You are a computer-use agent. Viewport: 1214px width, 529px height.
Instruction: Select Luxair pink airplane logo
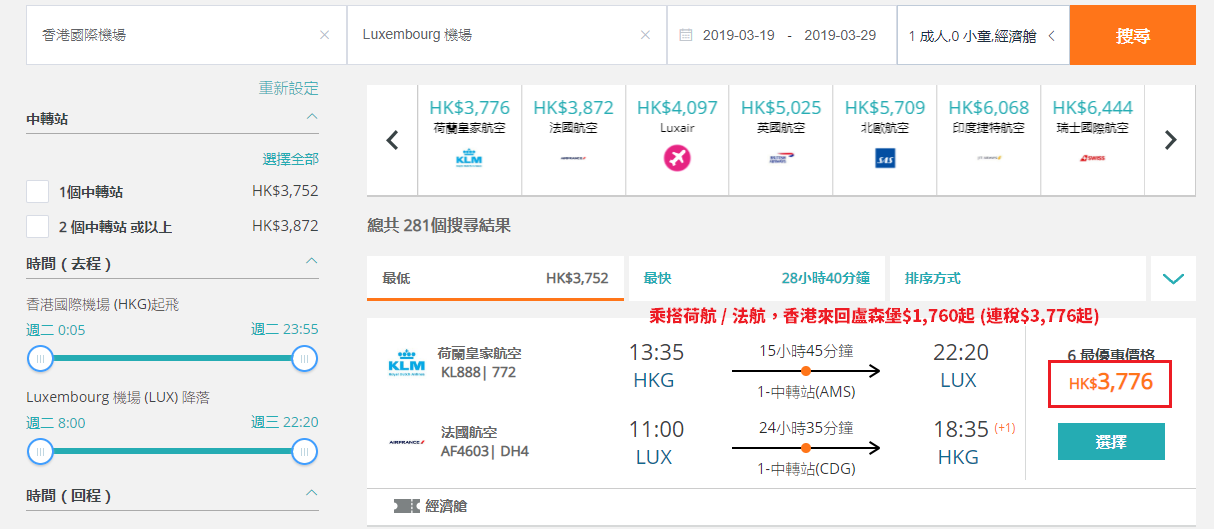point(677,158)
